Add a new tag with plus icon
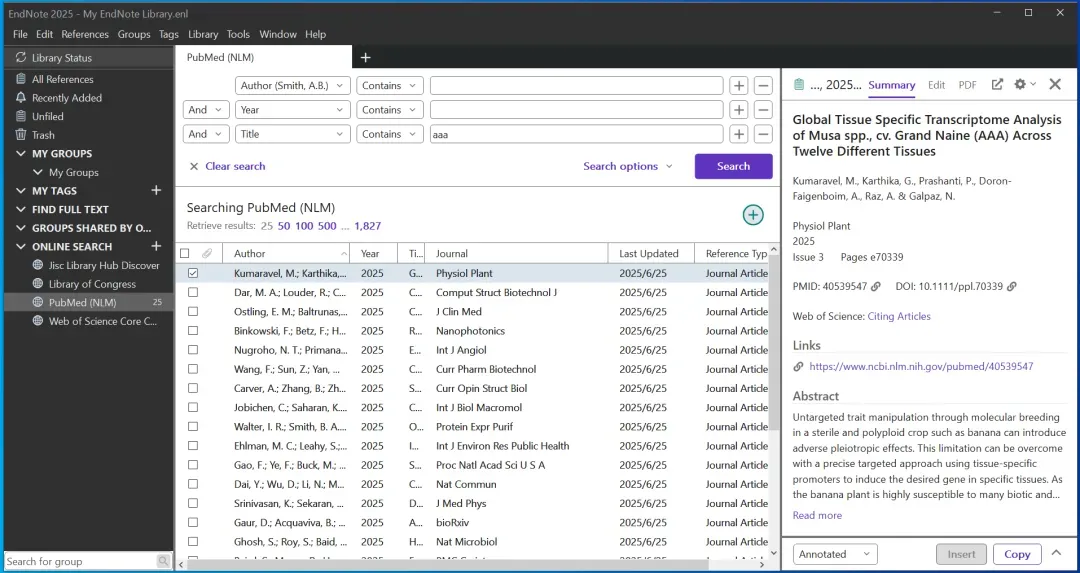This screenshot has height=573, width=1080. (x=156, y=190)
